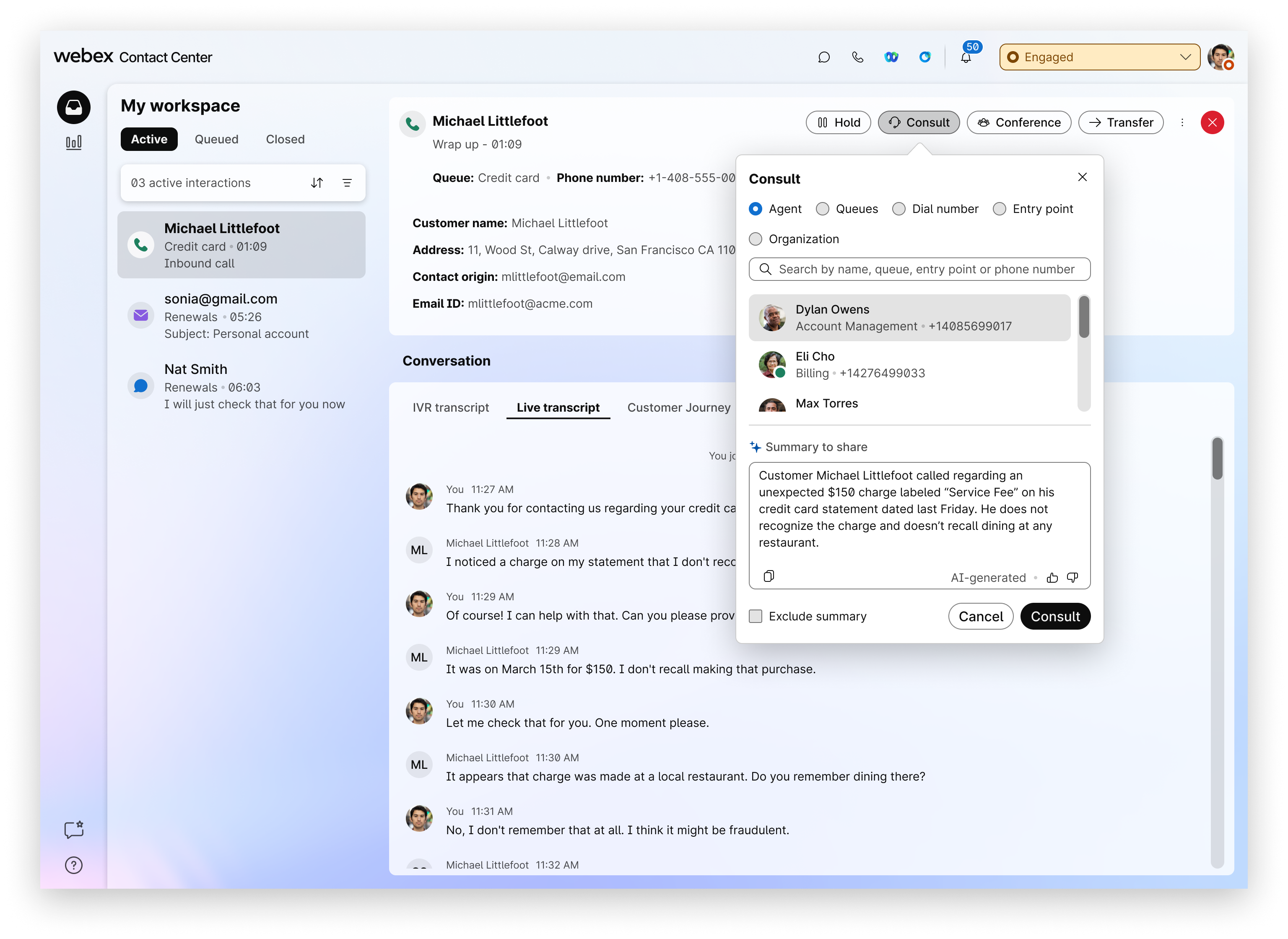Click the phone dialer icon in header

[x=857, y=57]
